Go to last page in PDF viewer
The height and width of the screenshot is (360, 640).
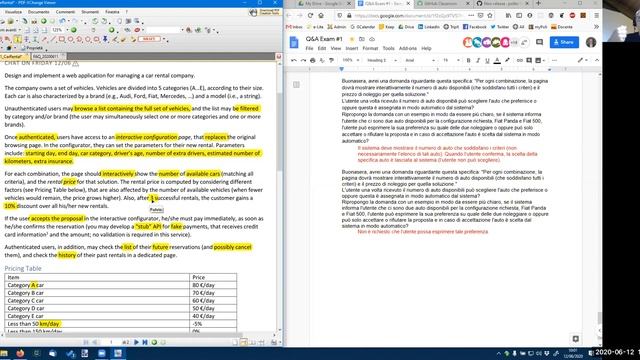[145, 342]
